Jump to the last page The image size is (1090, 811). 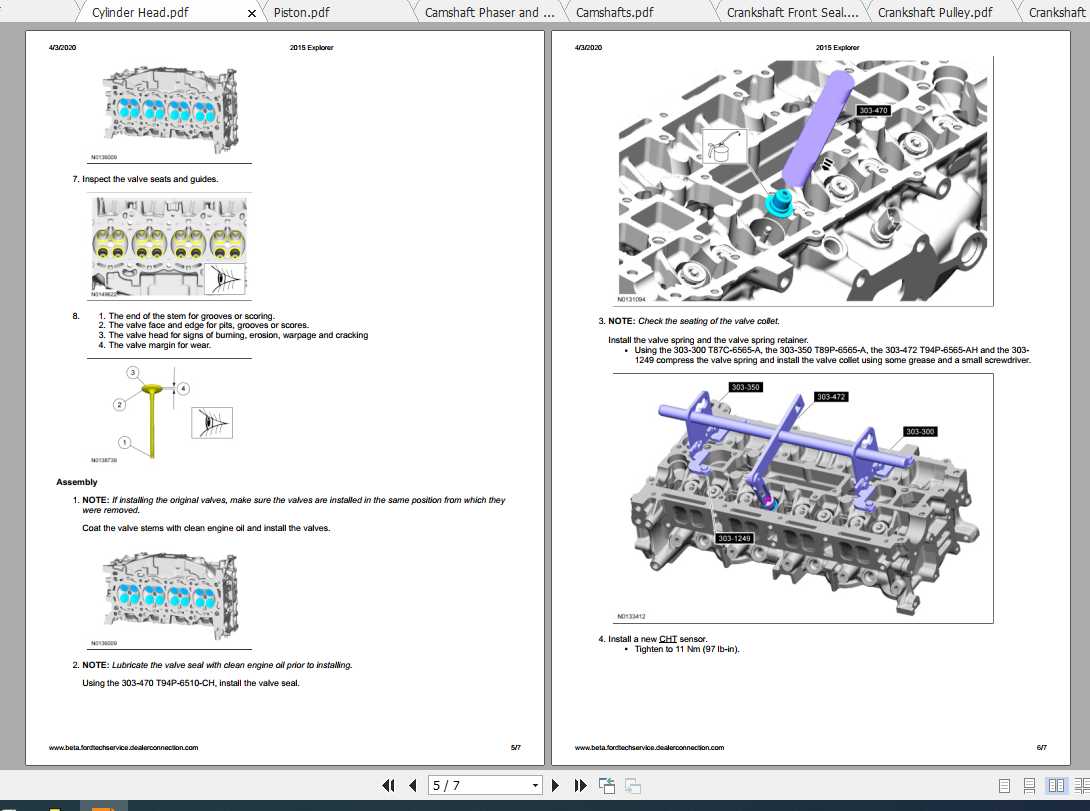[581, 786]
